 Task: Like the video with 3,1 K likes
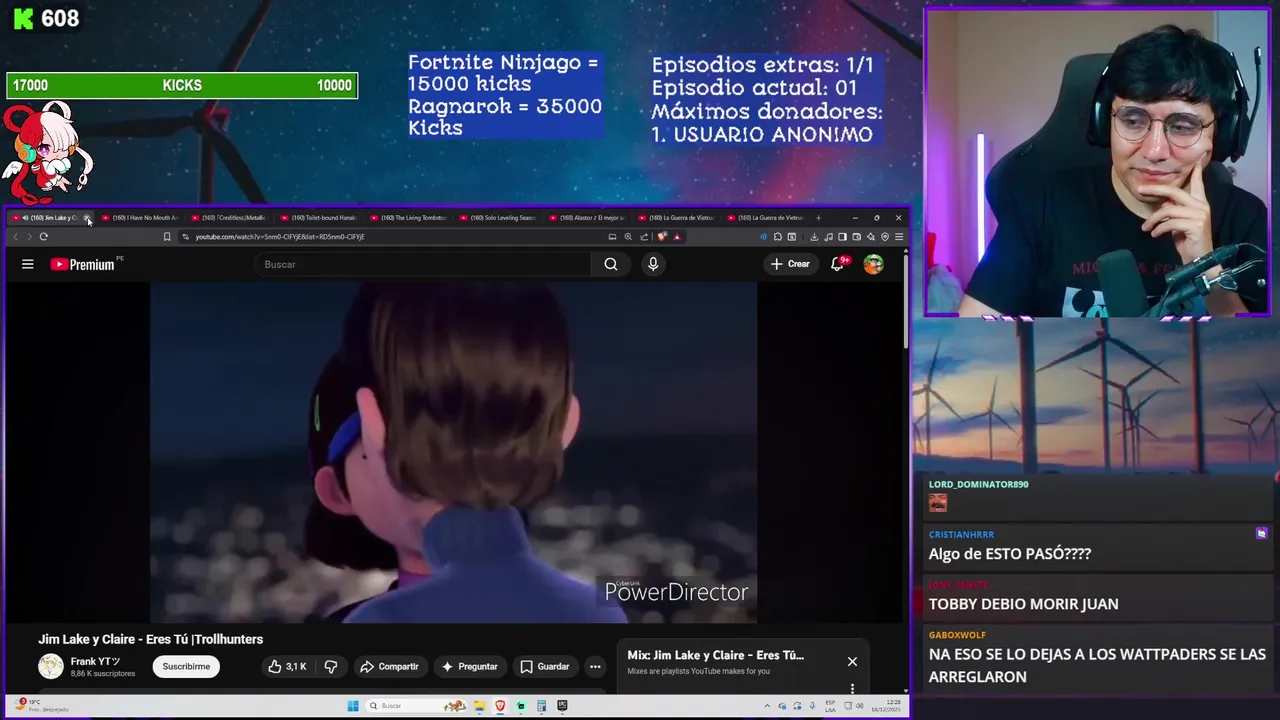click(287, 666)
